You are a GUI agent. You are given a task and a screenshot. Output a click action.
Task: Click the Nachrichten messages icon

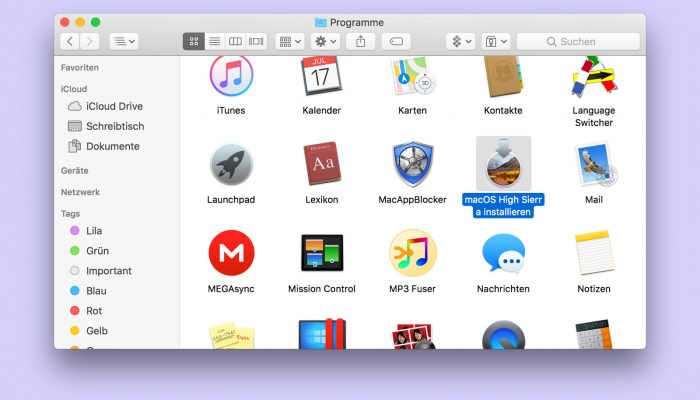tap(504, 253)
